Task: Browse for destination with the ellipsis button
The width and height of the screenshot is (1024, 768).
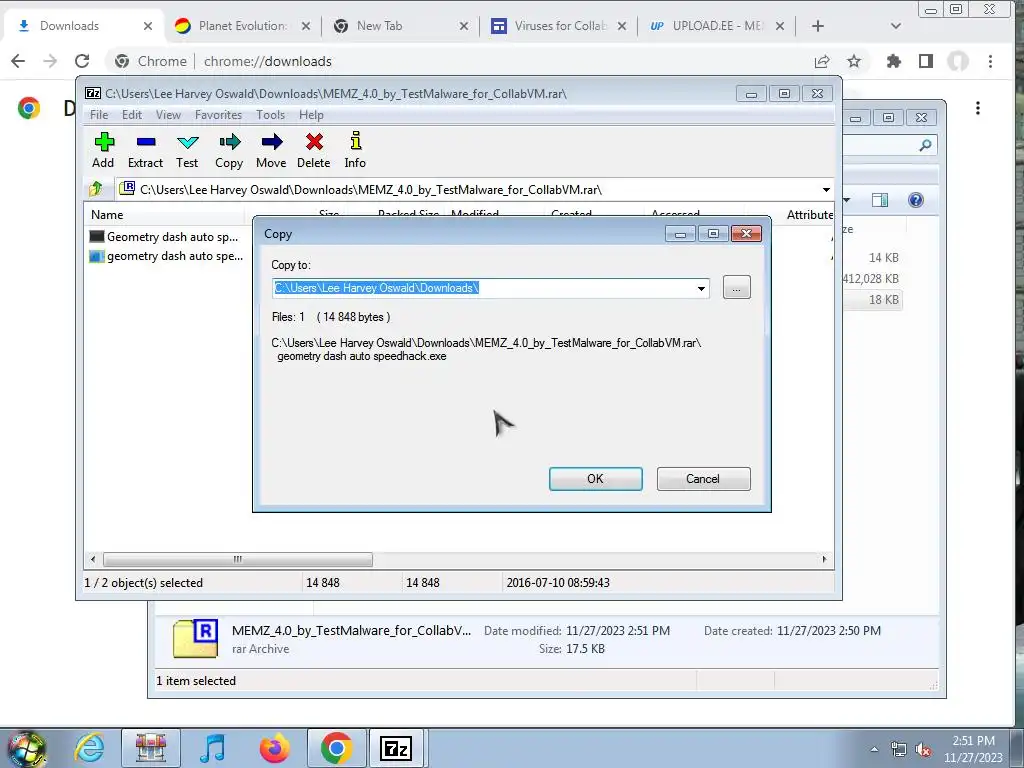Action: 737,287
